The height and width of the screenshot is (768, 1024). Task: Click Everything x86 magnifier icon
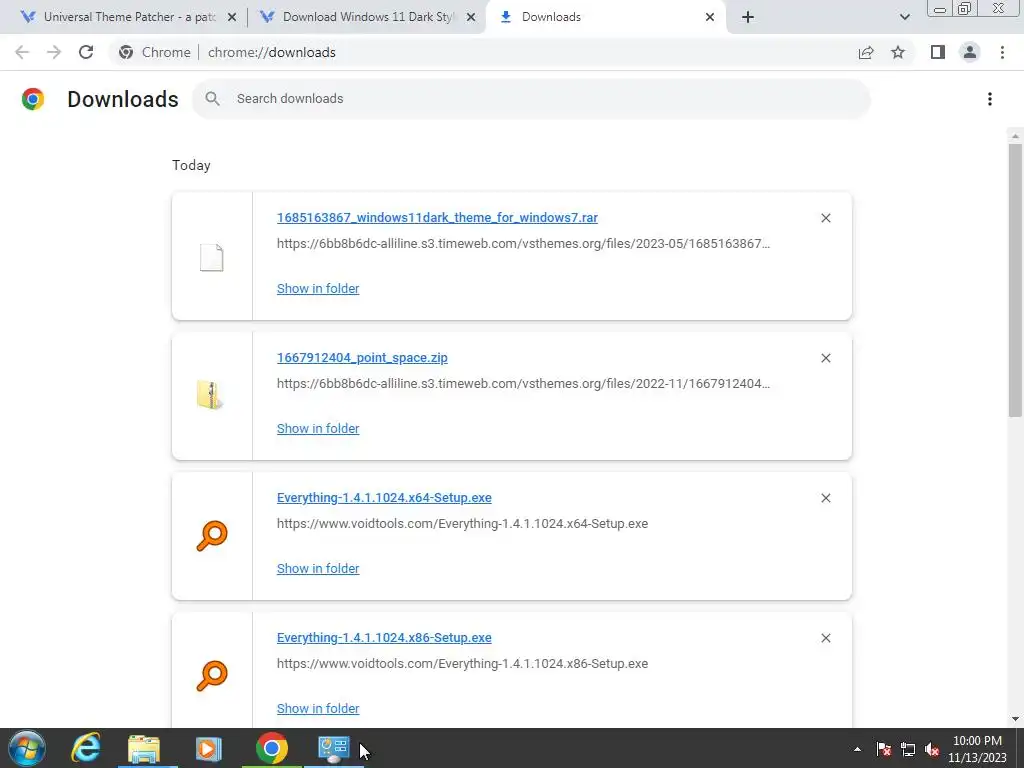(x=212, y=675)
